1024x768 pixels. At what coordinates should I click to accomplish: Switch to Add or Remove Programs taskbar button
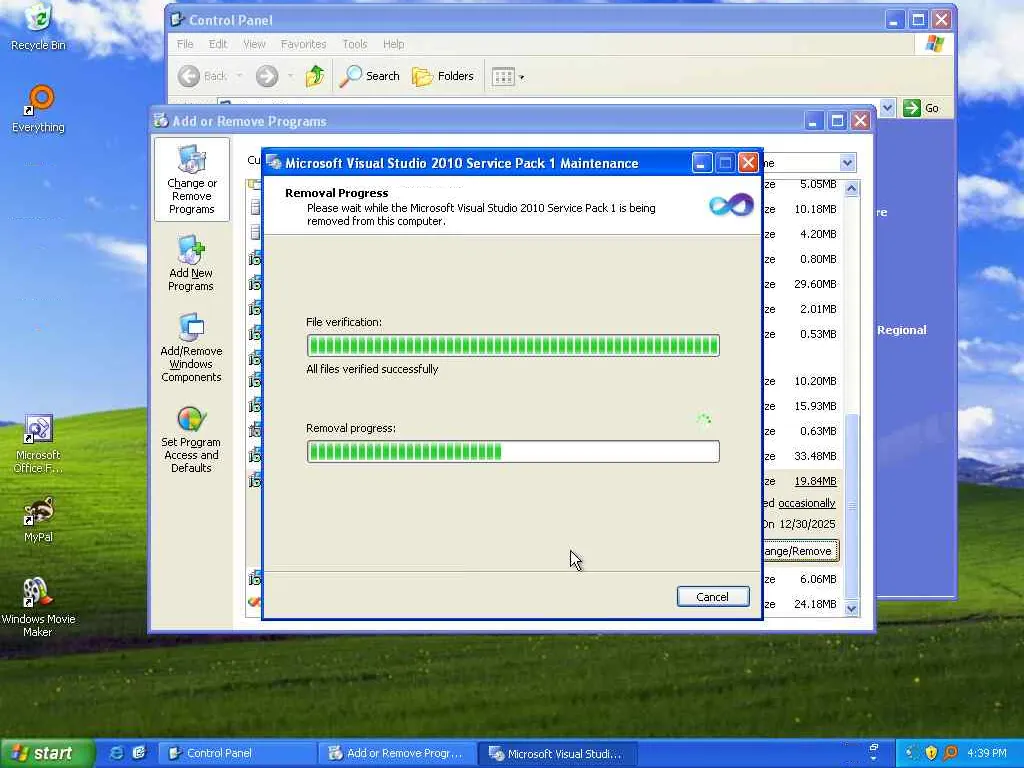pos(396,753)
